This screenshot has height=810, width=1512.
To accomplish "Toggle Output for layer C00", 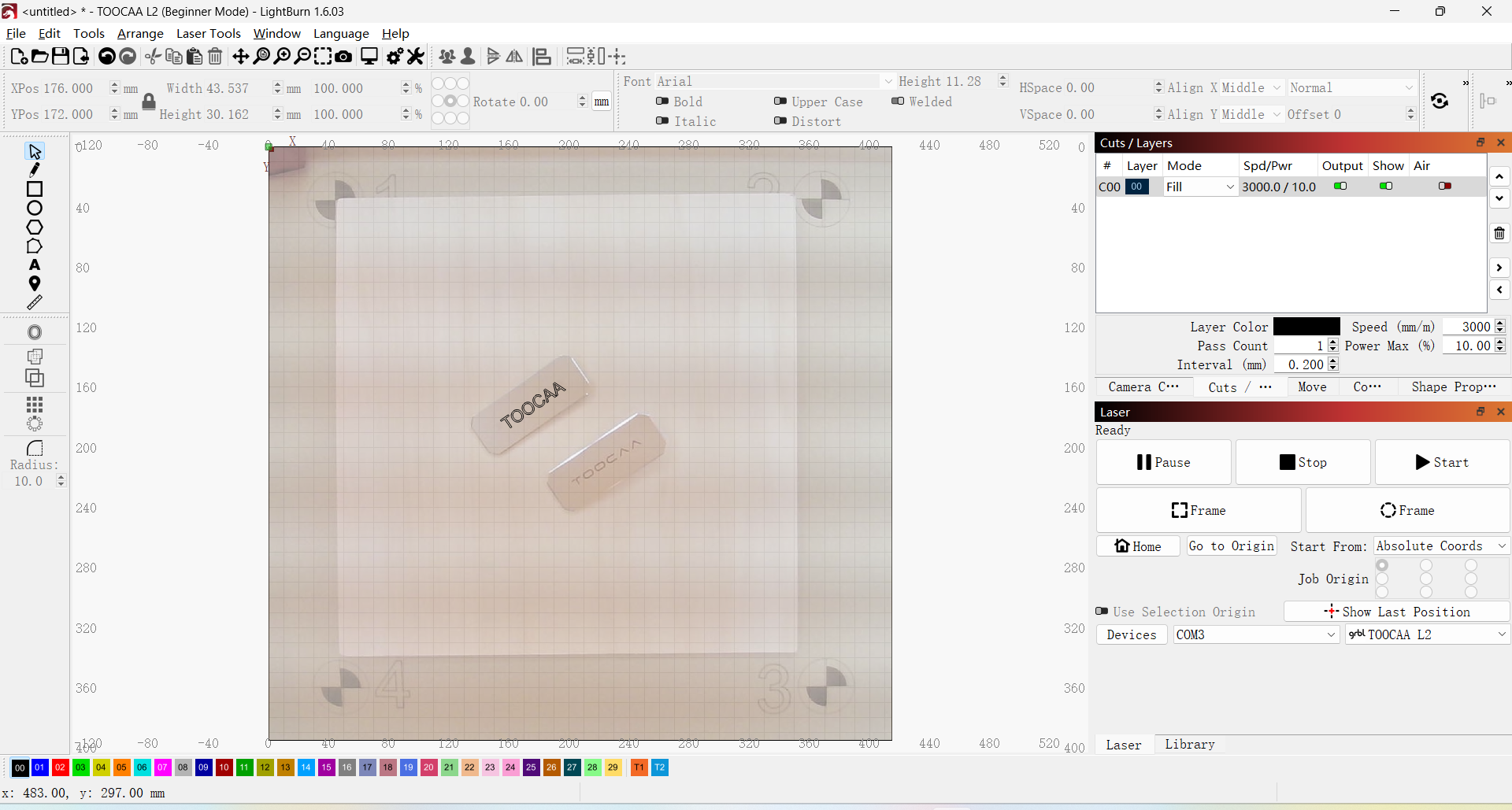I will click(x=1340, y=187).
